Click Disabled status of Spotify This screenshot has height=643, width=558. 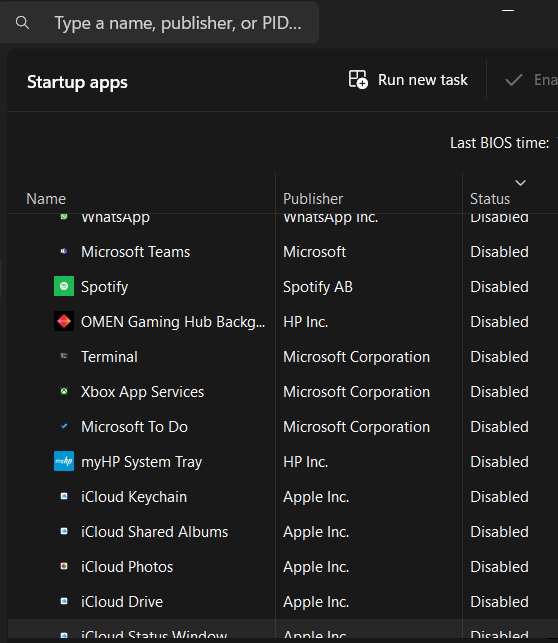499,287
